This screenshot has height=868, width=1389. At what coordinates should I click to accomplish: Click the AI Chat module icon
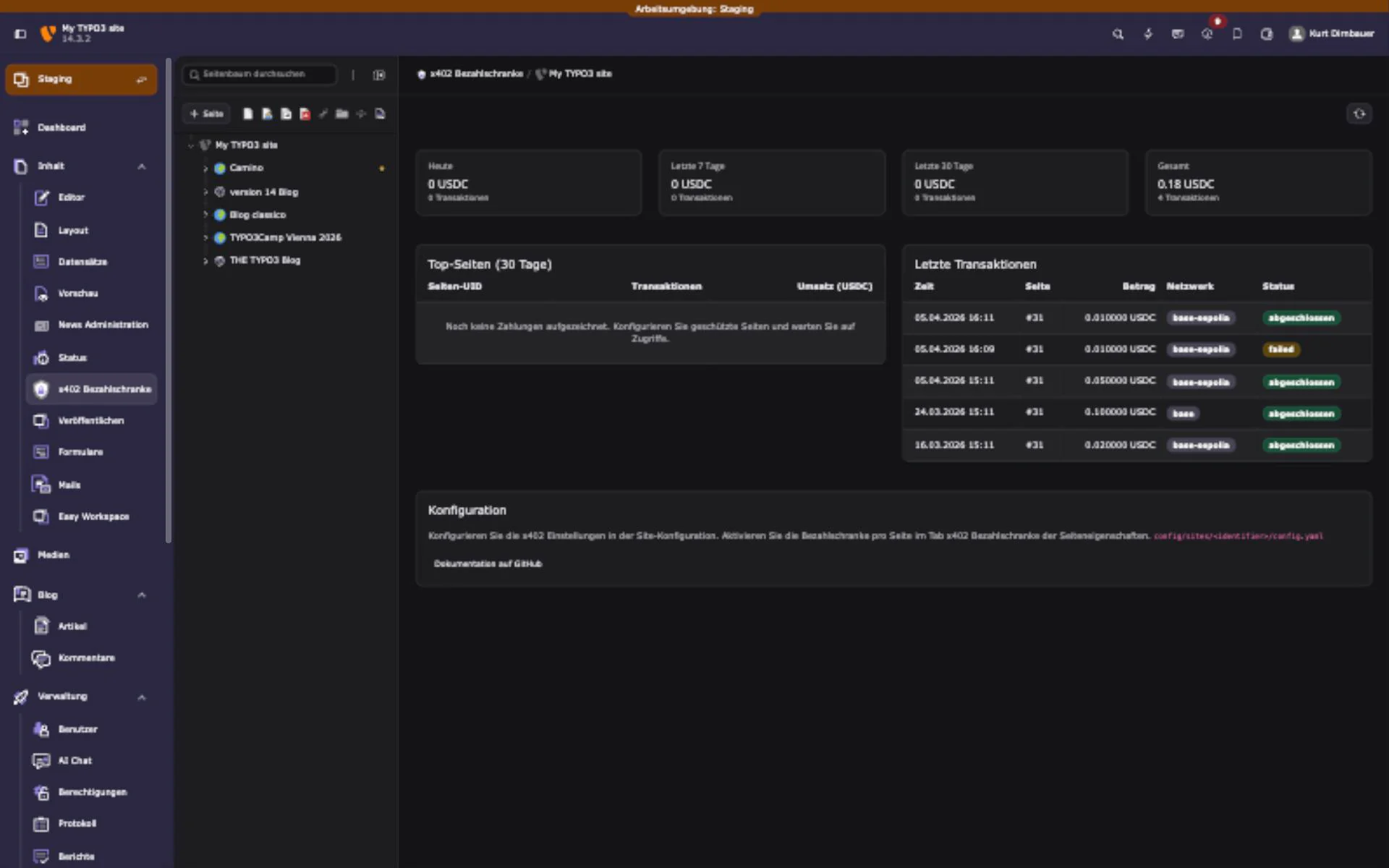41,761
